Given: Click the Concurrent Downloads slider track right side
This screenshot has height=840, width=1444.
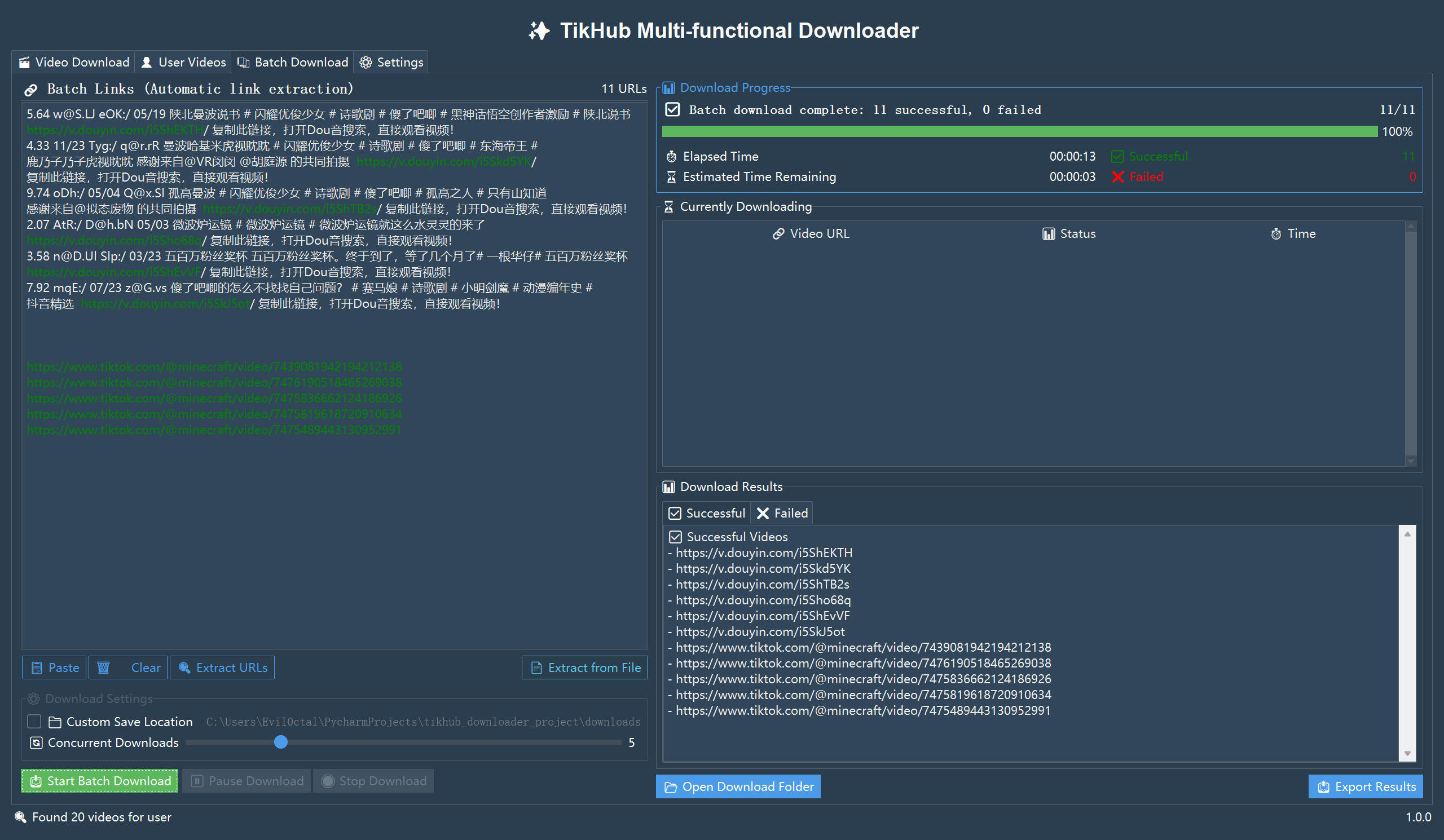Looking at the screenshot, I should tap(455, 742).
